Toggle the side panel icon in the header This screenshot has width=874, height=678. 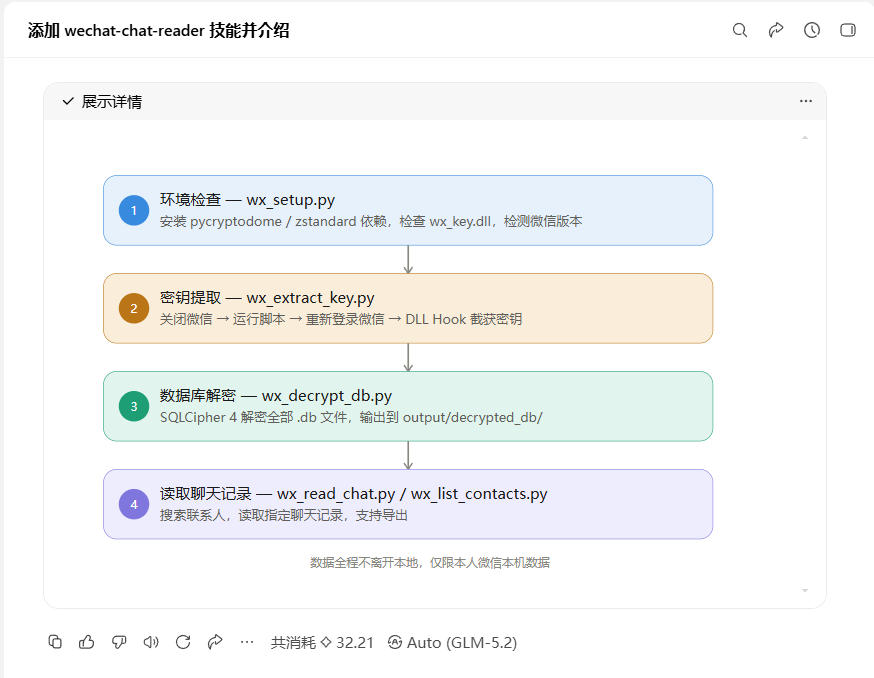tap(848, 30)
